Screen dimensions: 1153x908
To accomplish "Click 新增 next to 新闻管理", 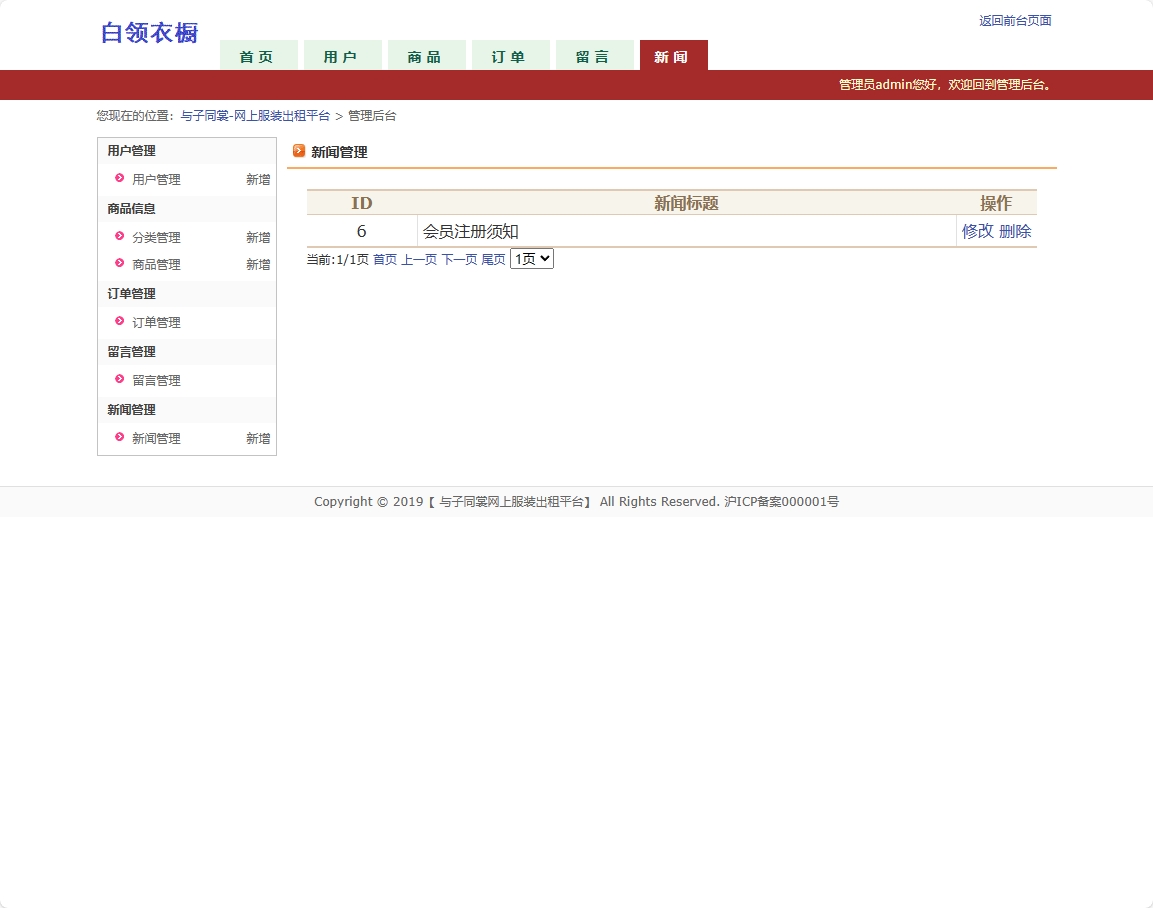I will pyautogui.click(x=257, y=438).
